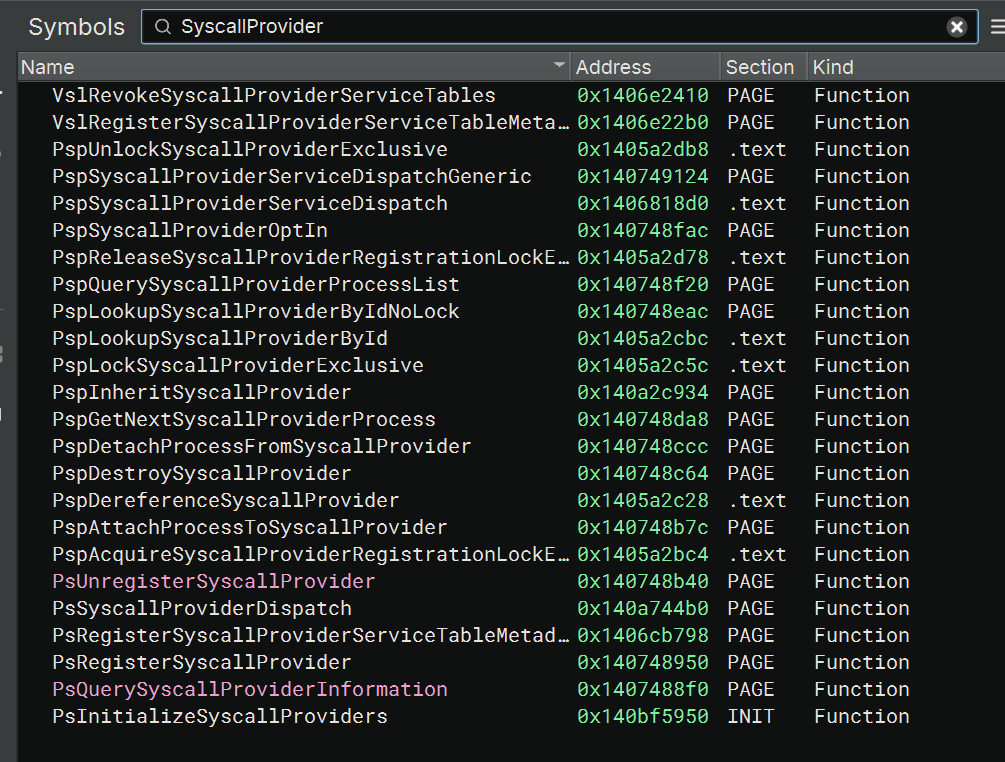Click address 0x1406e2410
The width and height of the screenshot is (1005, 762).
[x=643, y=95]
